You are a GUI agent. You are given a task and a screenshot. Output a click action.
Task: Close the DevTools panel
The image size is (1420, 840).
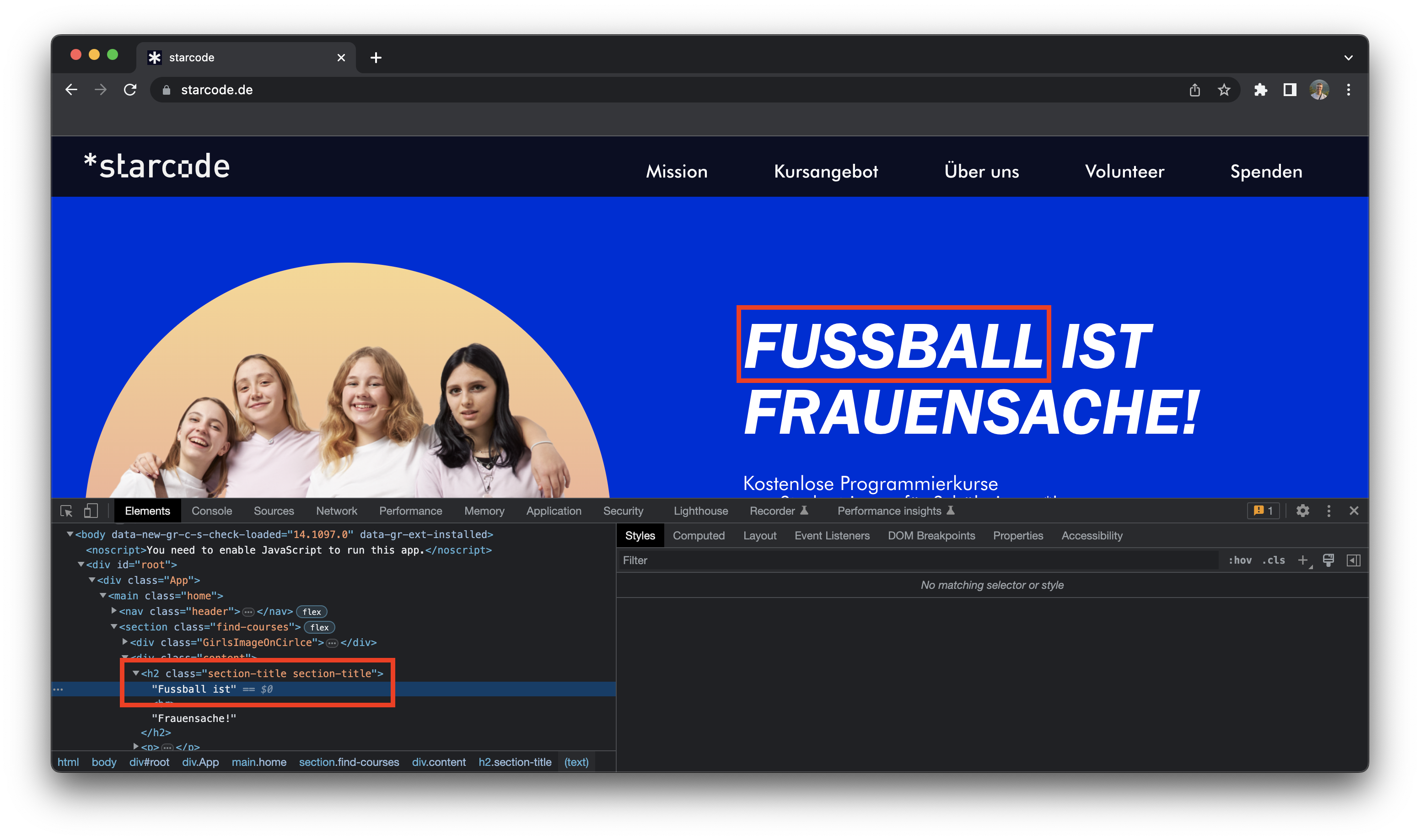point(1354,511)
